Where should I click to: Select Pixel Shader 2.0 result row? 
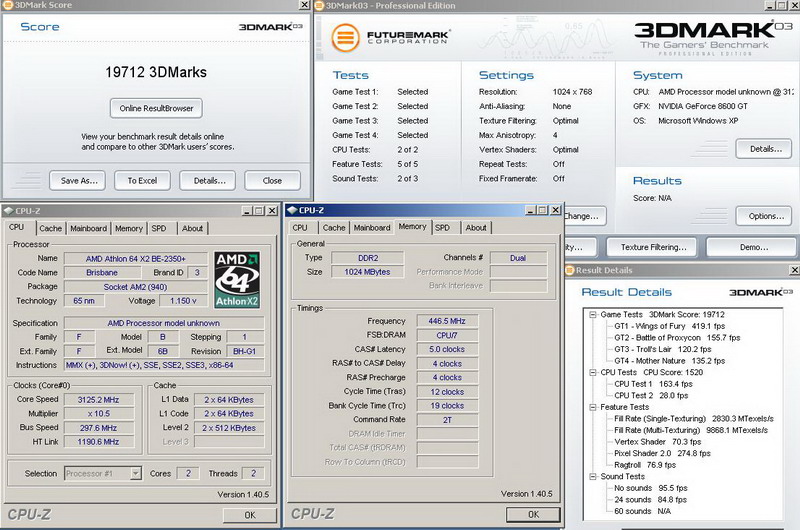(662, 453)
